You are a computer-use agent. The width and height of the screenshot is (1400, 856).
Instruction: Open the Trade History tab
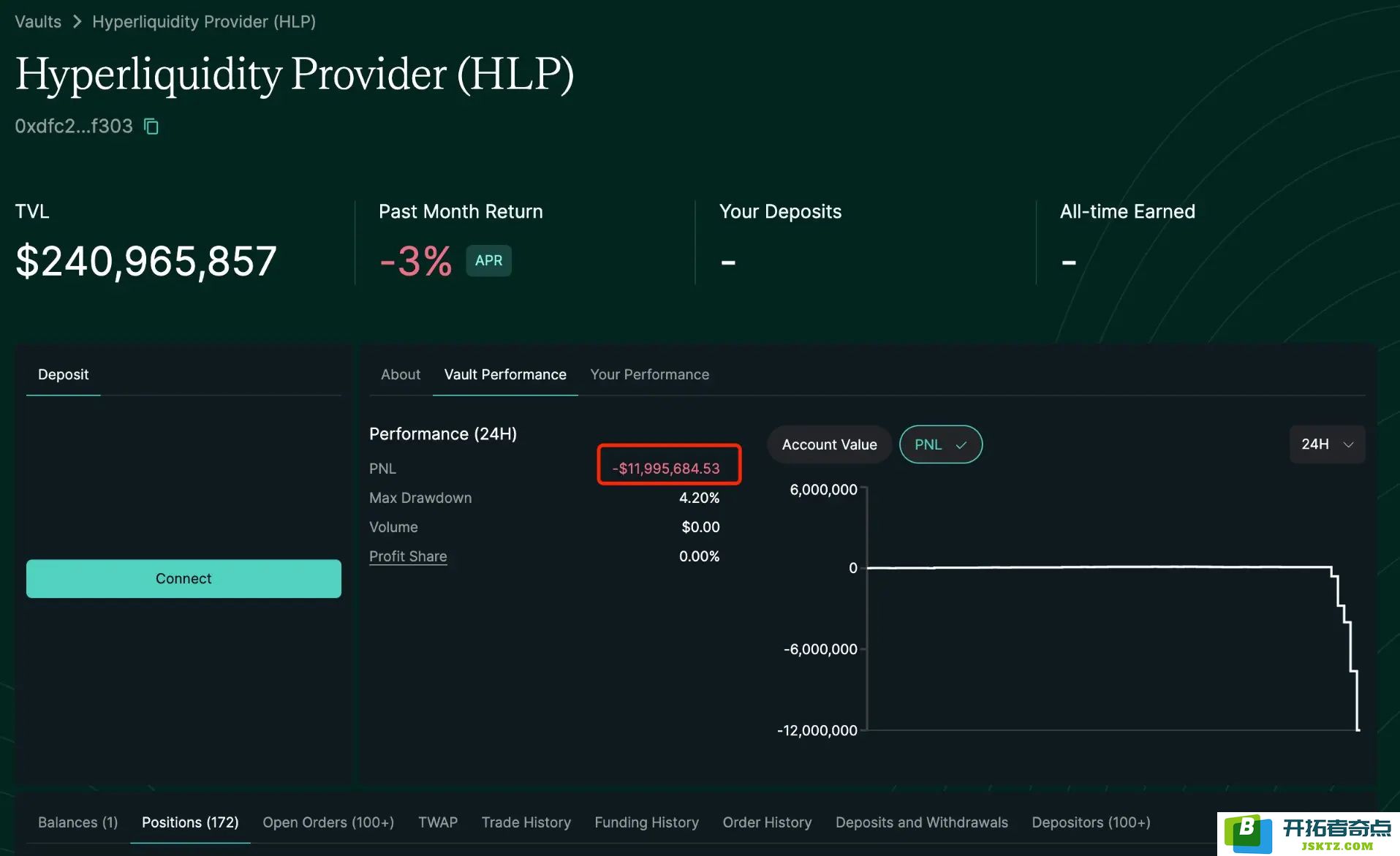526,822
